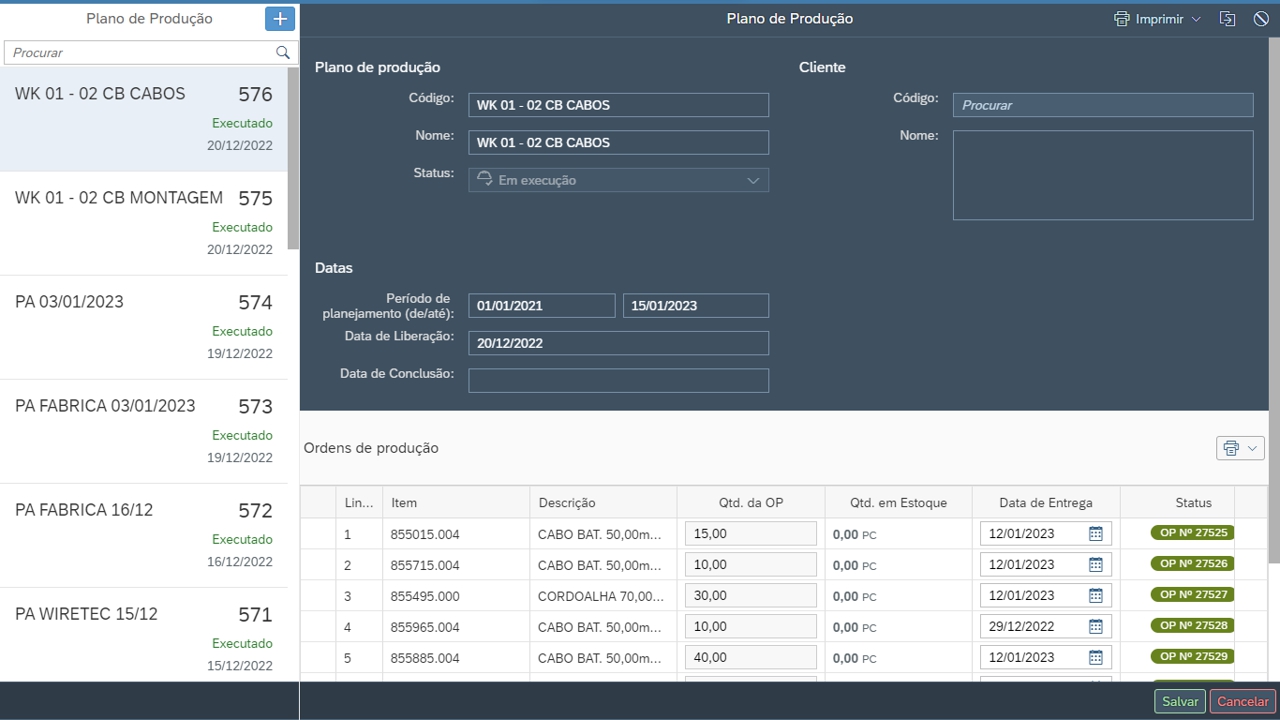
Task: Click the OP Nº 27529 status badge
Action: click(x=1192, y=657)
